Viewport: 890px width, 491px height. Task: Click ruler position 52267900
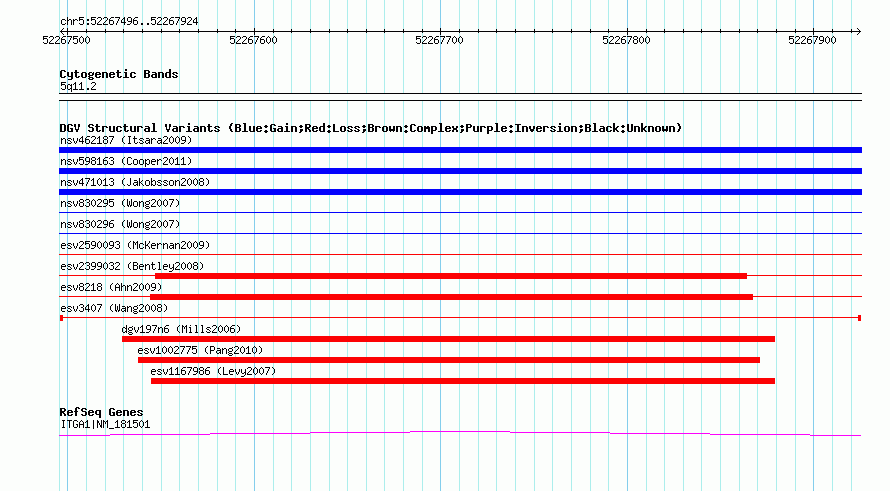point(812,40)
